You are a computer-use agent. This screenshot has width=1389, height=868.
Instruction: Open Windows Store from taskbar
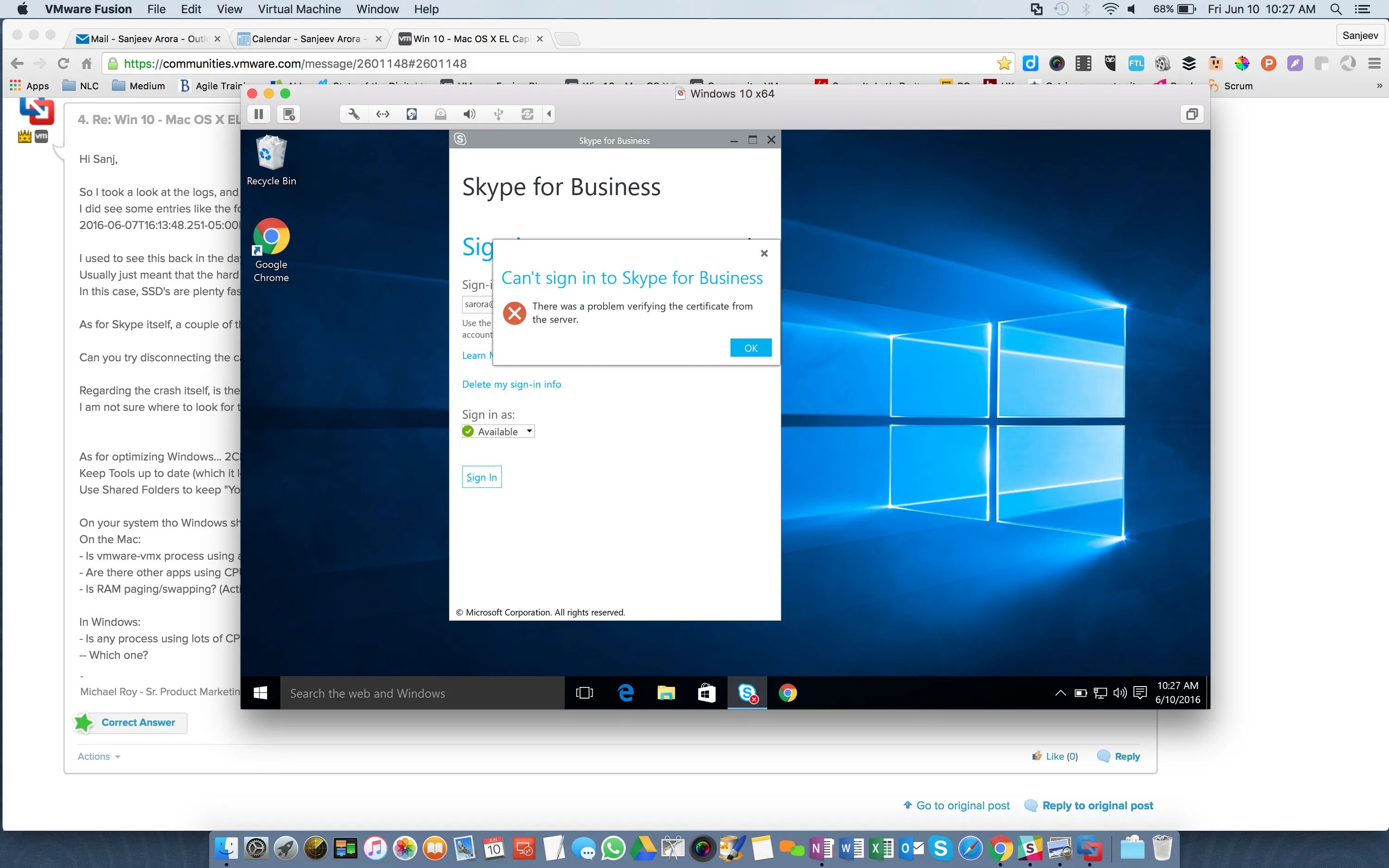click(707, 693)
